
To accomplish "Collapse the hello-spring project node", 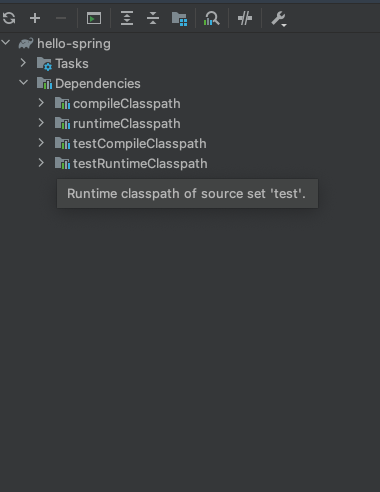I will 6,43.
